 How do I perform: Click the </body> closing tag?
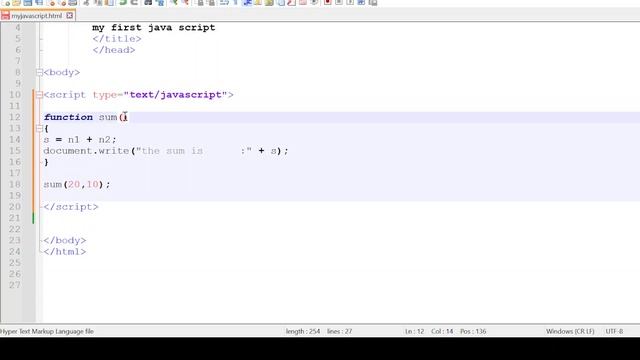[65, 240]
